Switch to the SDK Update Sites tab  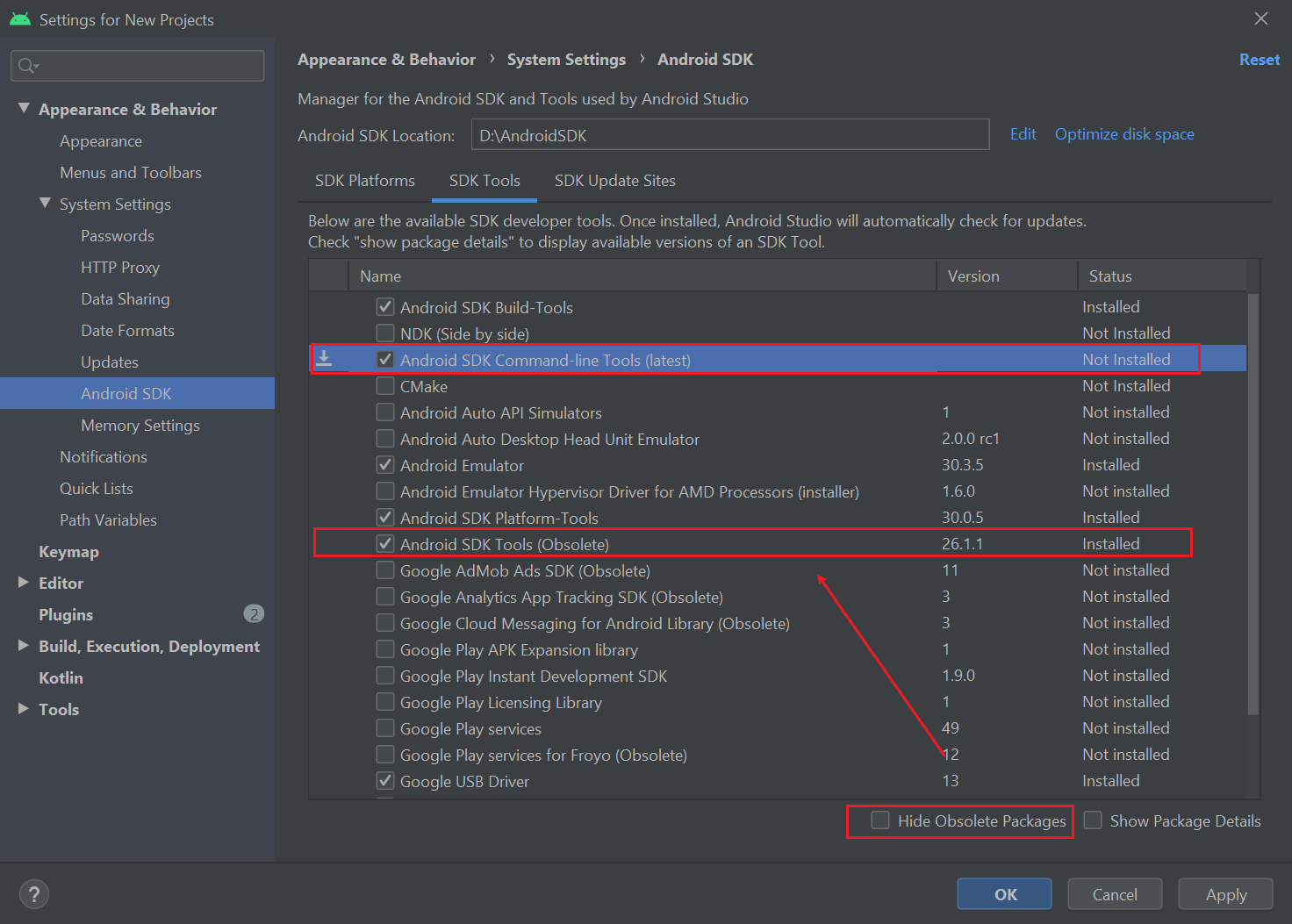pos(614,181)
